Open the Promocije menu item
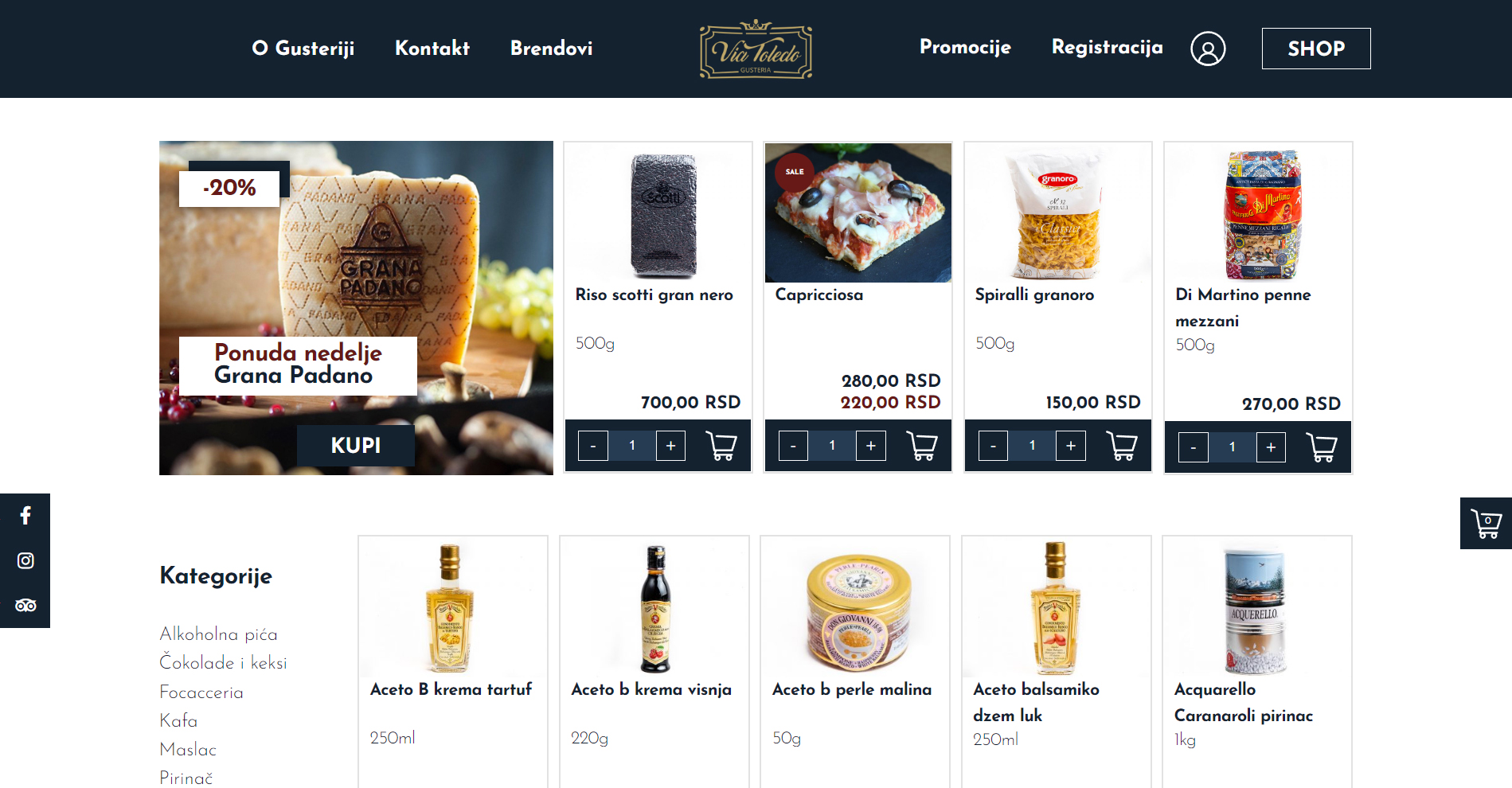1512x788 pixels. coord(965,47)
